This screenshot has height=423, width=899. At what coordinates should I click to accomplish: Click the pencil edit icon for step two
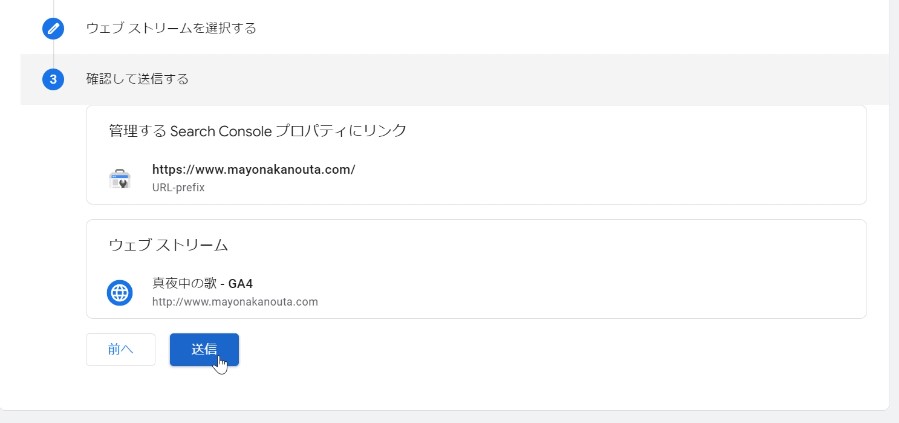click(x=53, y=28)
